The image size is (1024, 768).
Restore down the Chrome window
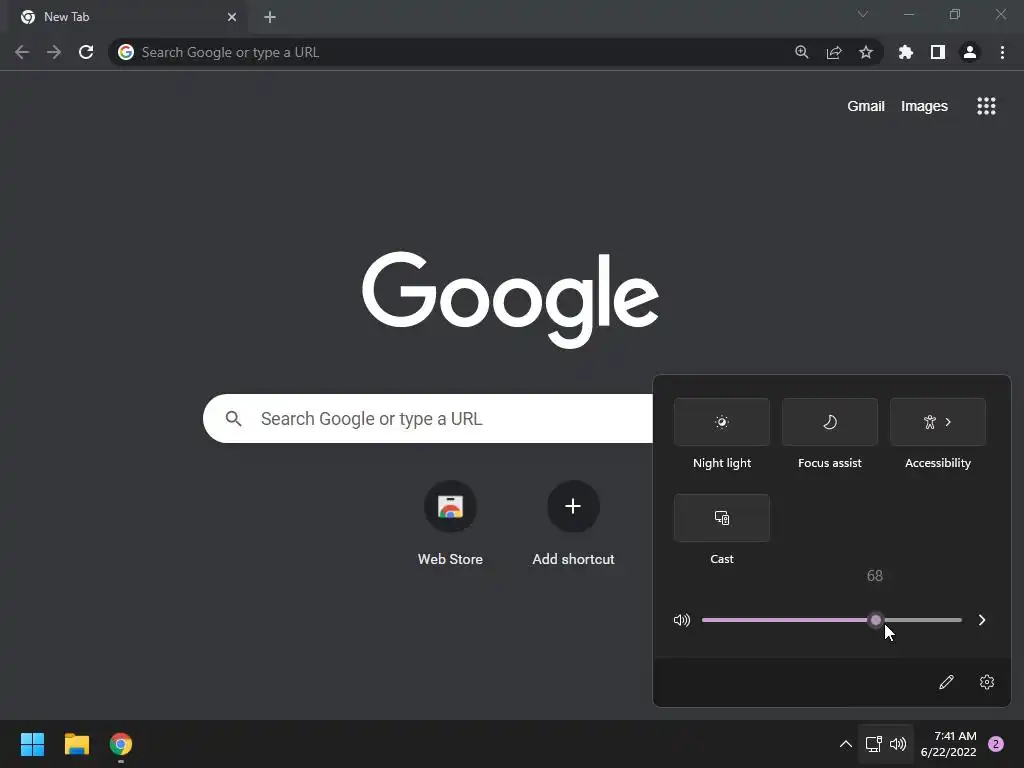click(x=955, y=14)
